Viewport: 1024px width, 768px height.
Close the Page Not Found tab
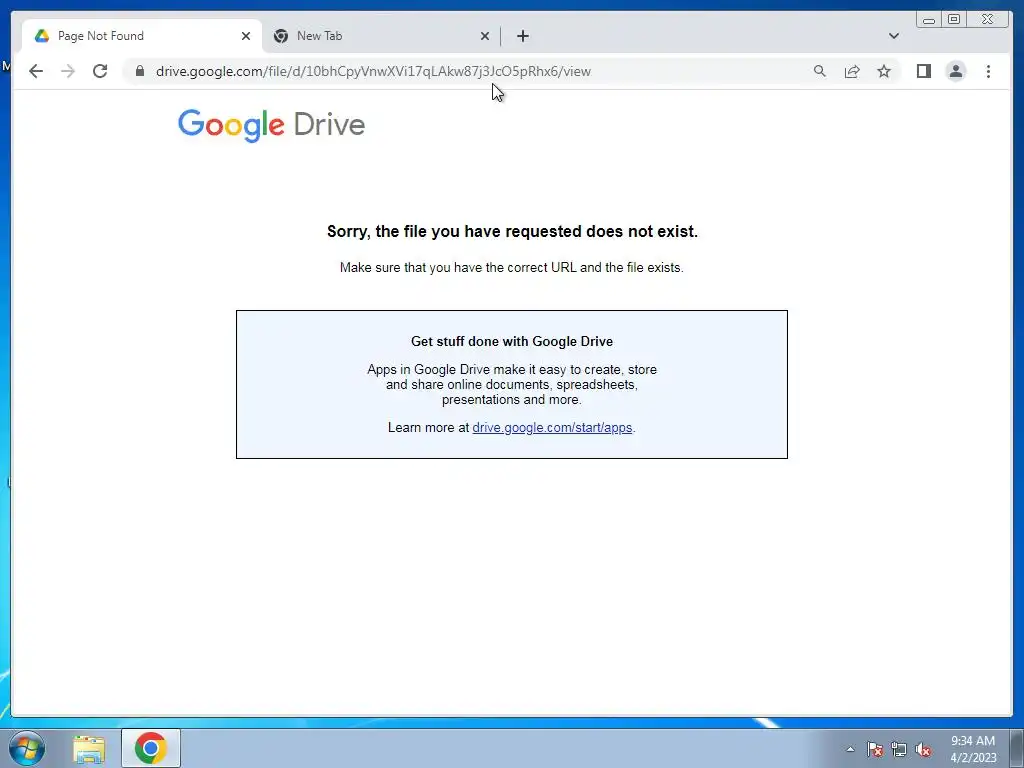tap(246, 36)
